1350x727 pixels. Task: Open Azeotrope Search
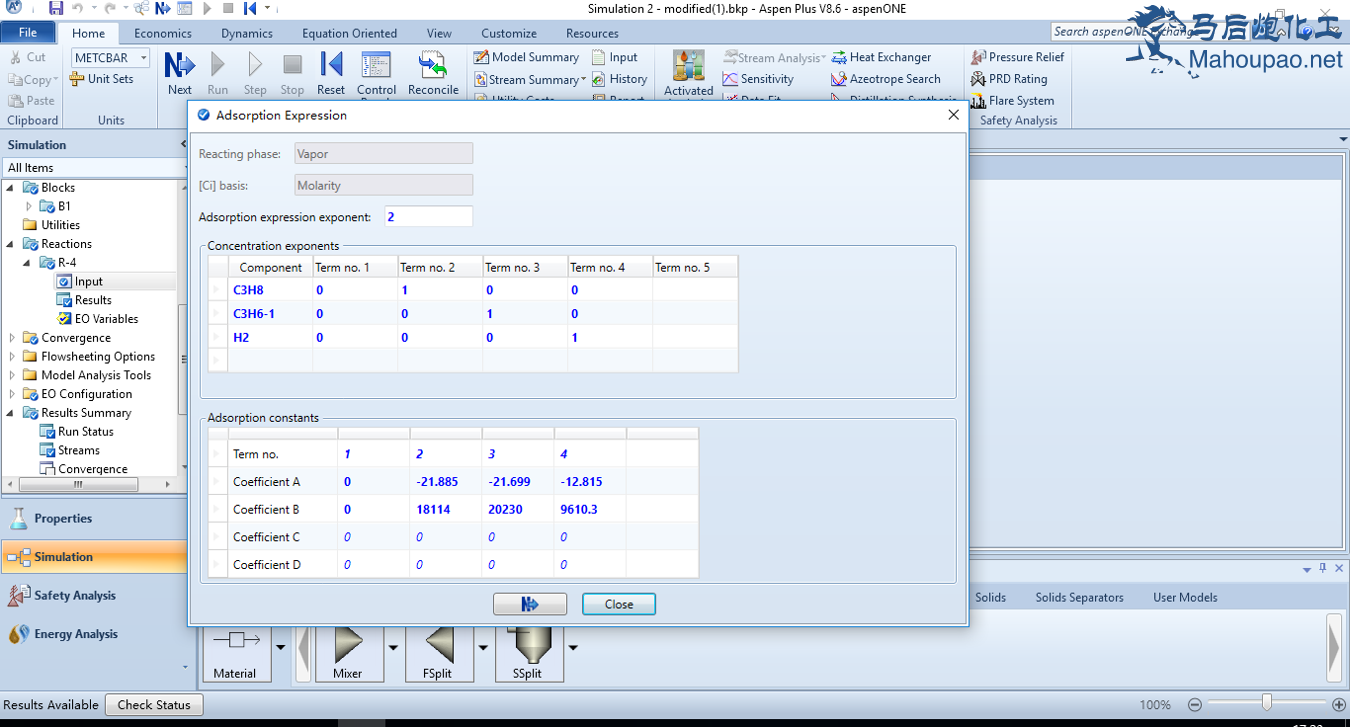pyautogui.click(x=886, y=79)
